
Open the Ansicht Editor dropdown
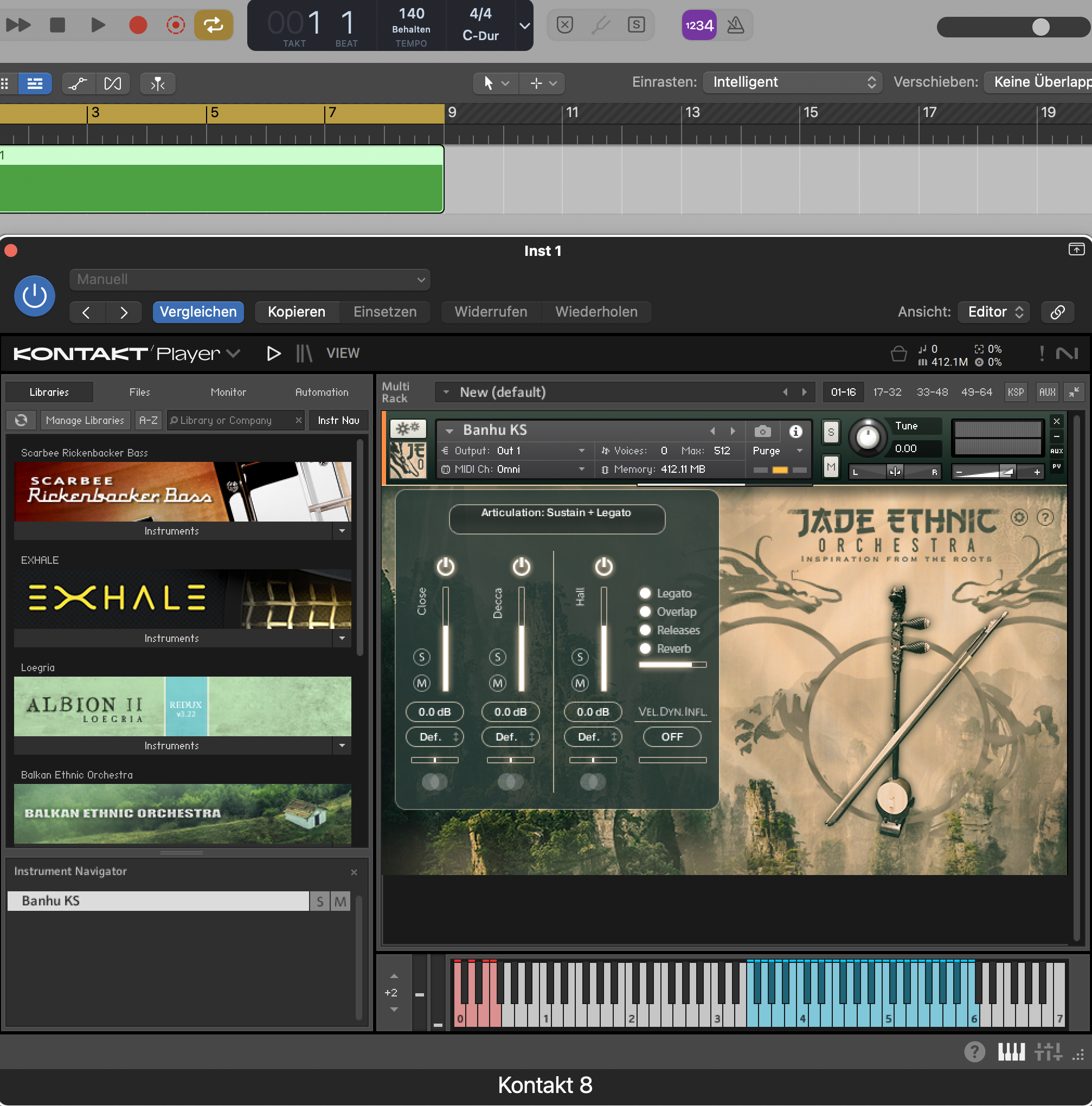993,312
